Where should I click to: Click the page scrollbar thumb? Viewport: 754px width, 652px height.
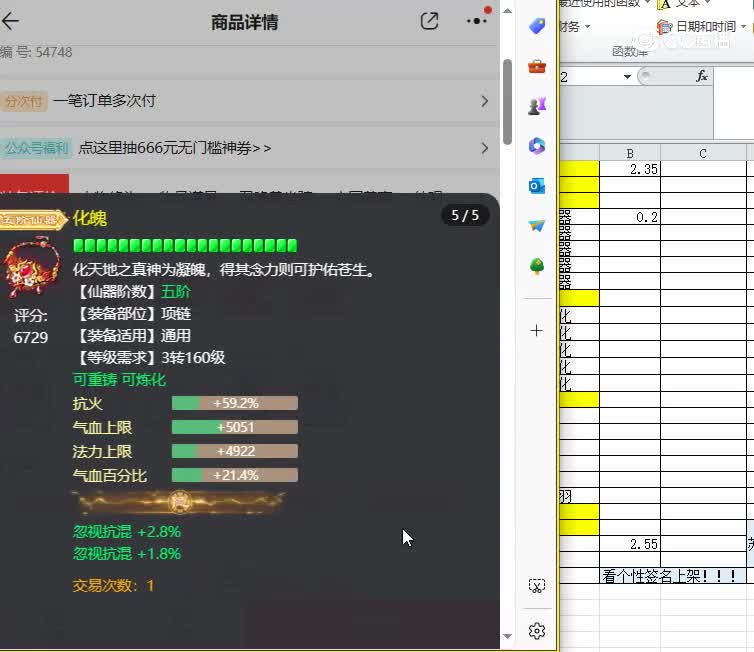point(507,101)
